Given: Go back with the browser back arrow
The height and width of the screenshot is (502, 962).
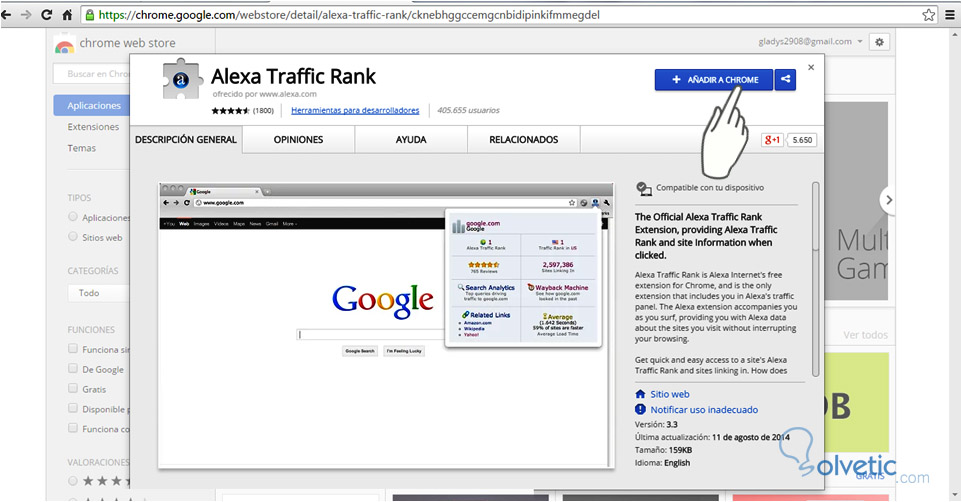Looking at the screenshot, I should 7,15.
